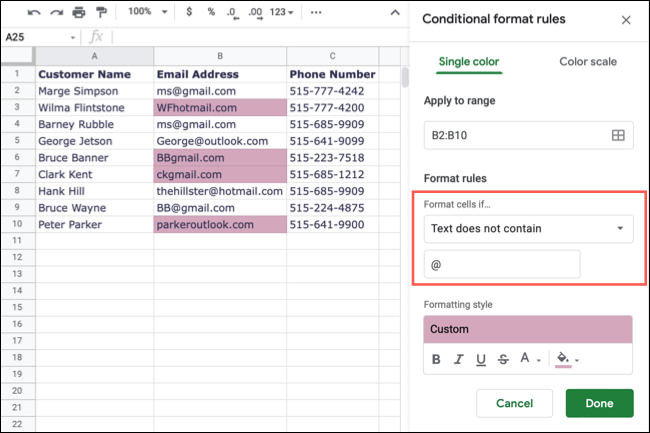Open the 'Text does not contain' condition dropdown

(x=528, y=229)
